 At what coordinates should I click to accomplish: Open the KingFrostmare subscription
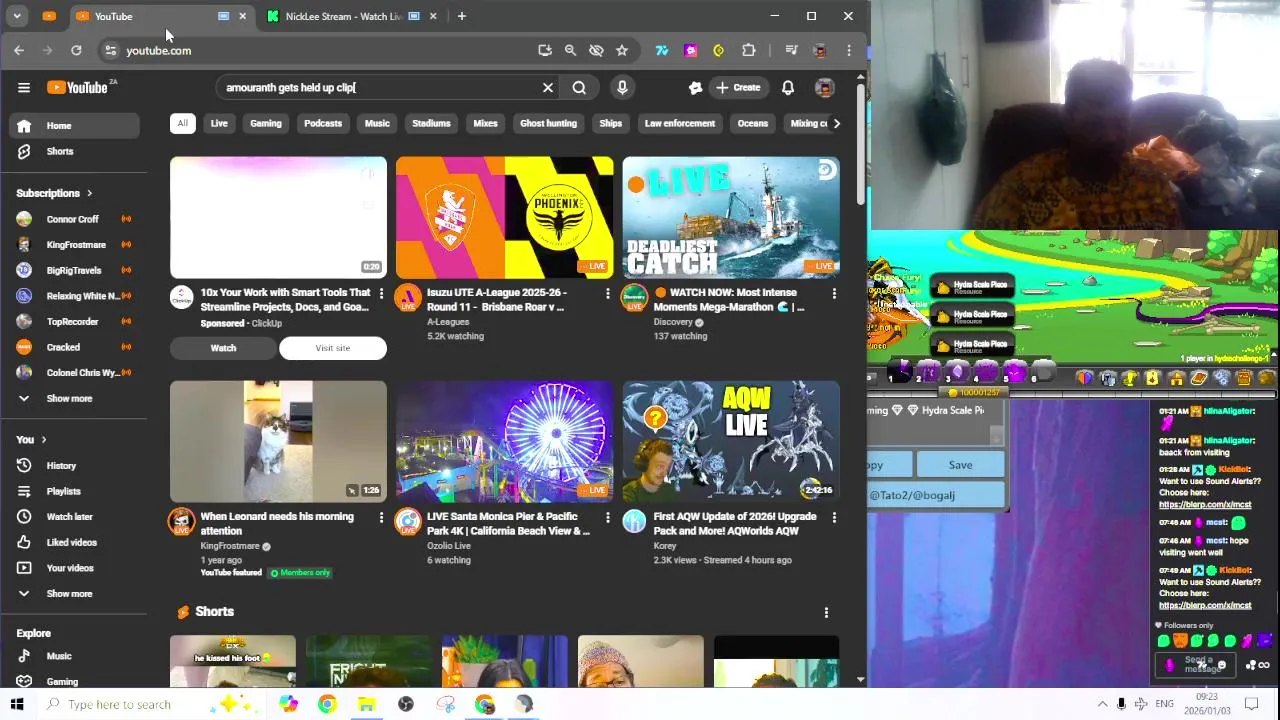(x=75, y=244)
